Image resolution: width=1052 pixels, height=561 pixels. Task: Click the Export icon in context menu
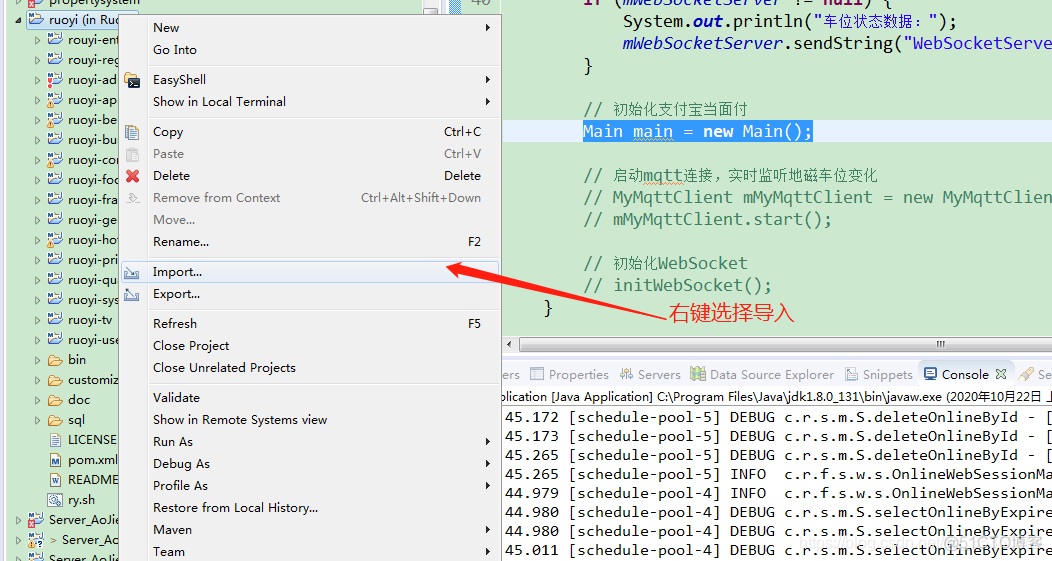click(x=132, y=295)
